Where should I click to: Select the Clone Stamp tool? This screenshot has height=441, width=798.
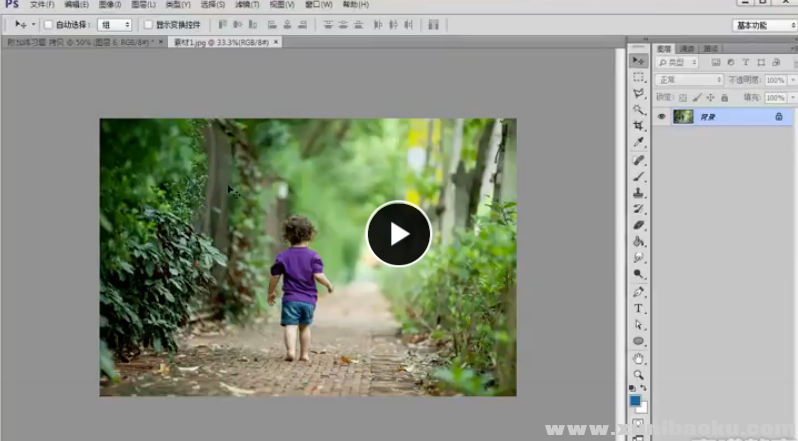pyautogui.click(x=639, y=192)
